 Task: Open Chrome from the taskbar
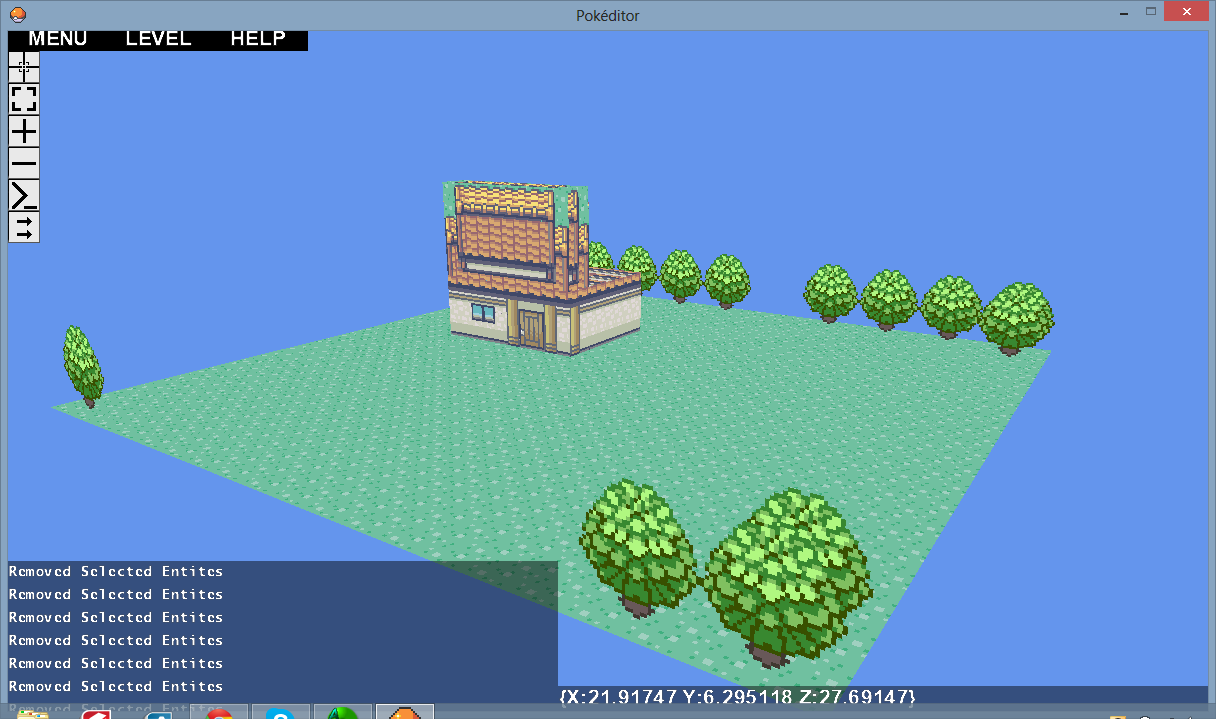(219, 712)
